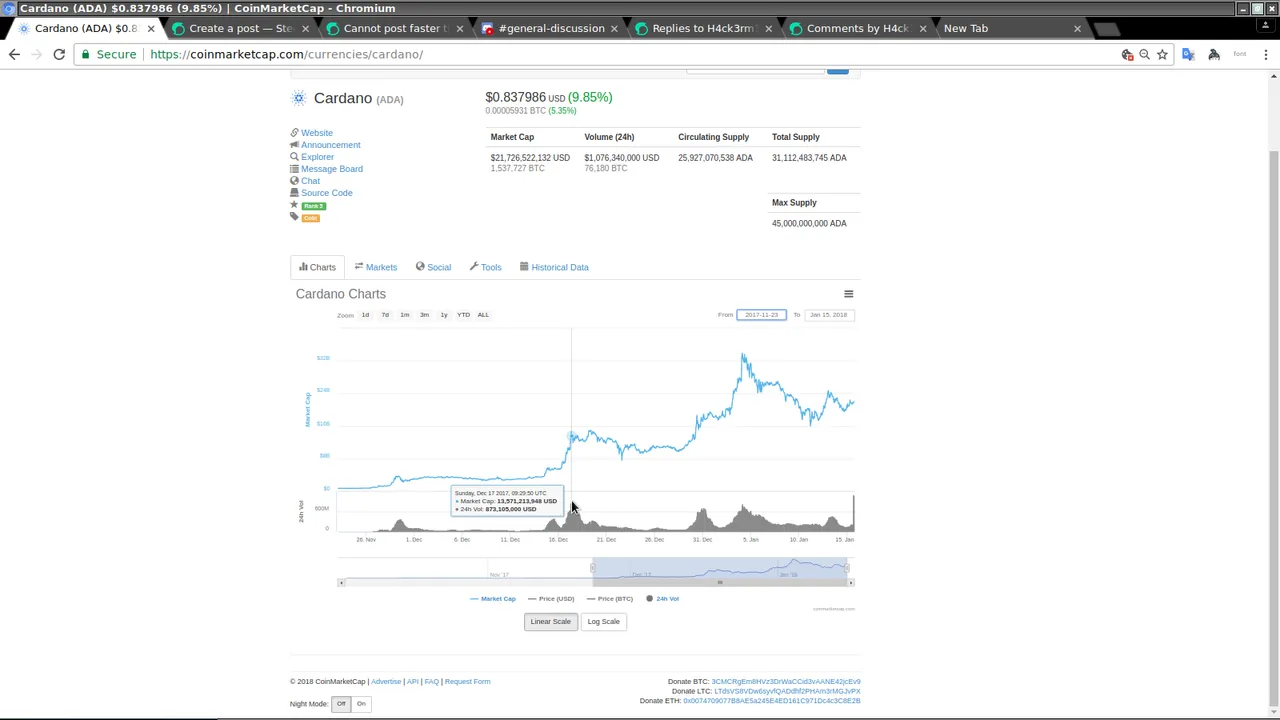Open the Request Form footer link

pos(468,682)
